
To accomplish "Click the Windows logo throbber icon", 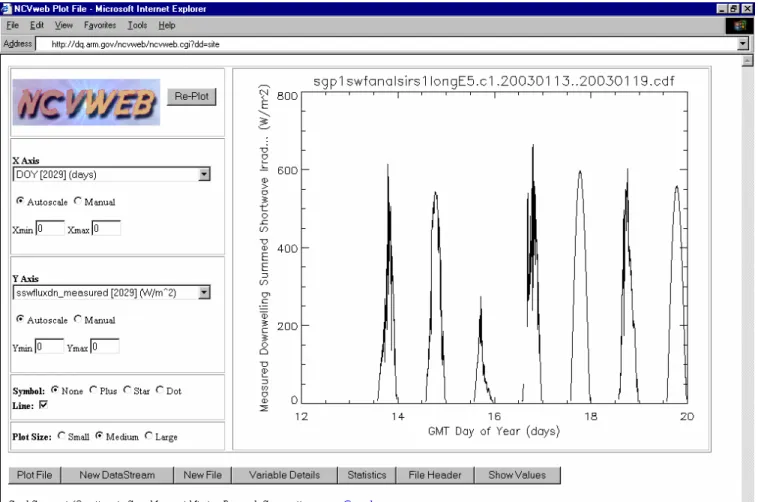I will tap(739, 25).
